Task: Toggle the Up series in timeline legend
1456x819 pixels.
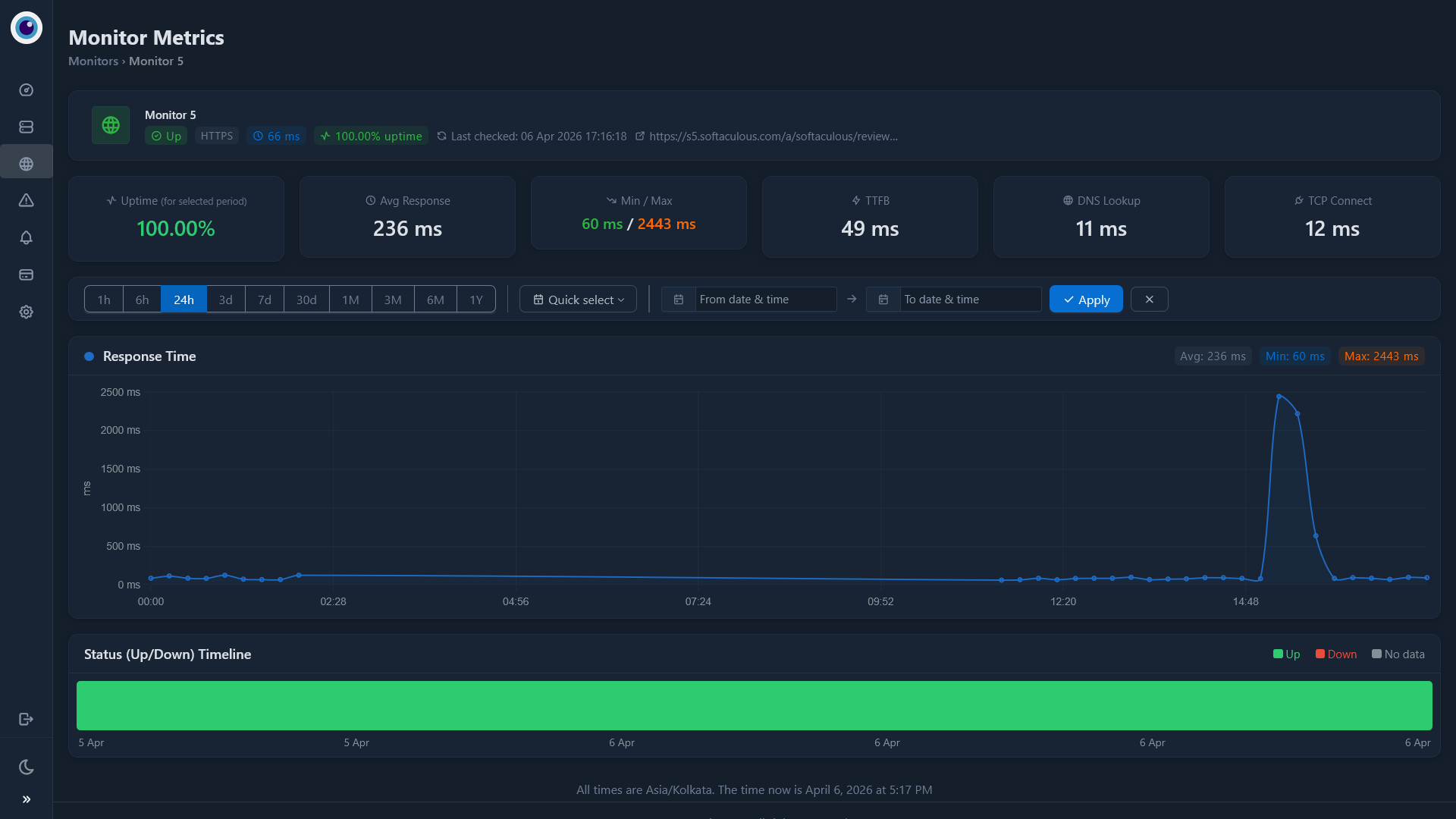Action: 1286,654
